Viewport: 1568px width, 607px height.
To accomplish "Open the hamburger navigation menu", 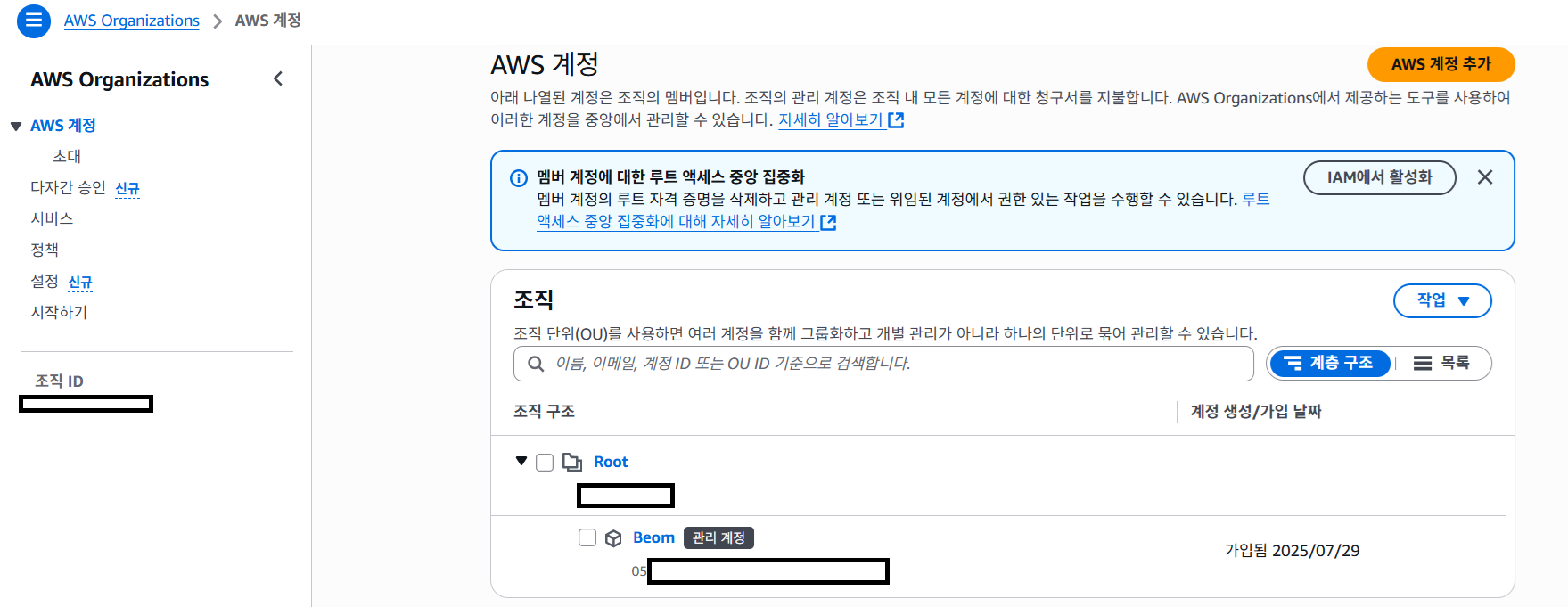I will coord(34,21).
